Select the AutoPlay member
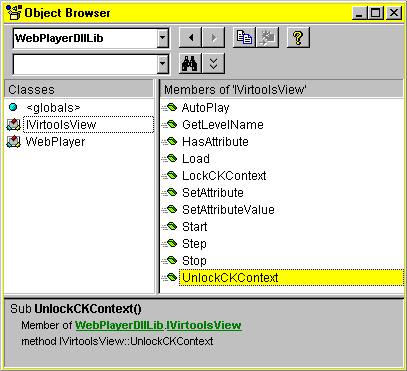Image resolution: width=407 pixels, height=371 pixels. point(205,108)
